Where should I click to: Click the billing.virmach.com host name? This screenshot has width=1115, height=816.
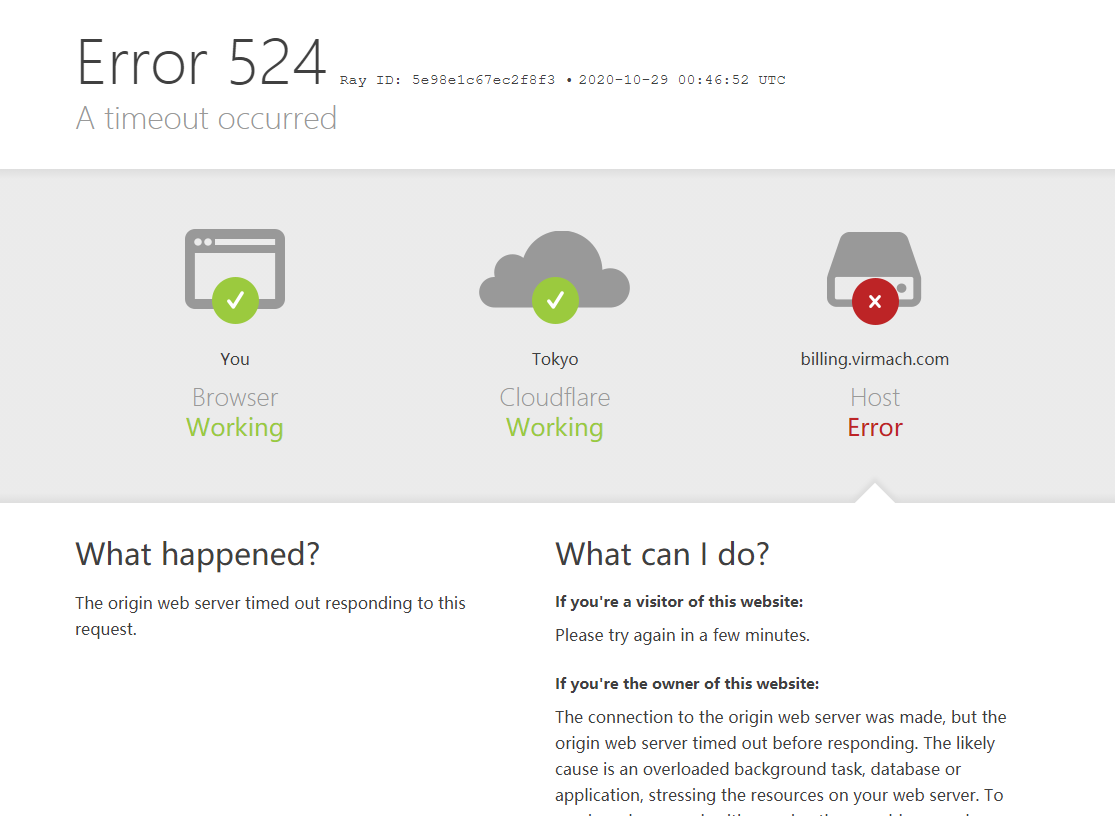(x=875, y=359)
